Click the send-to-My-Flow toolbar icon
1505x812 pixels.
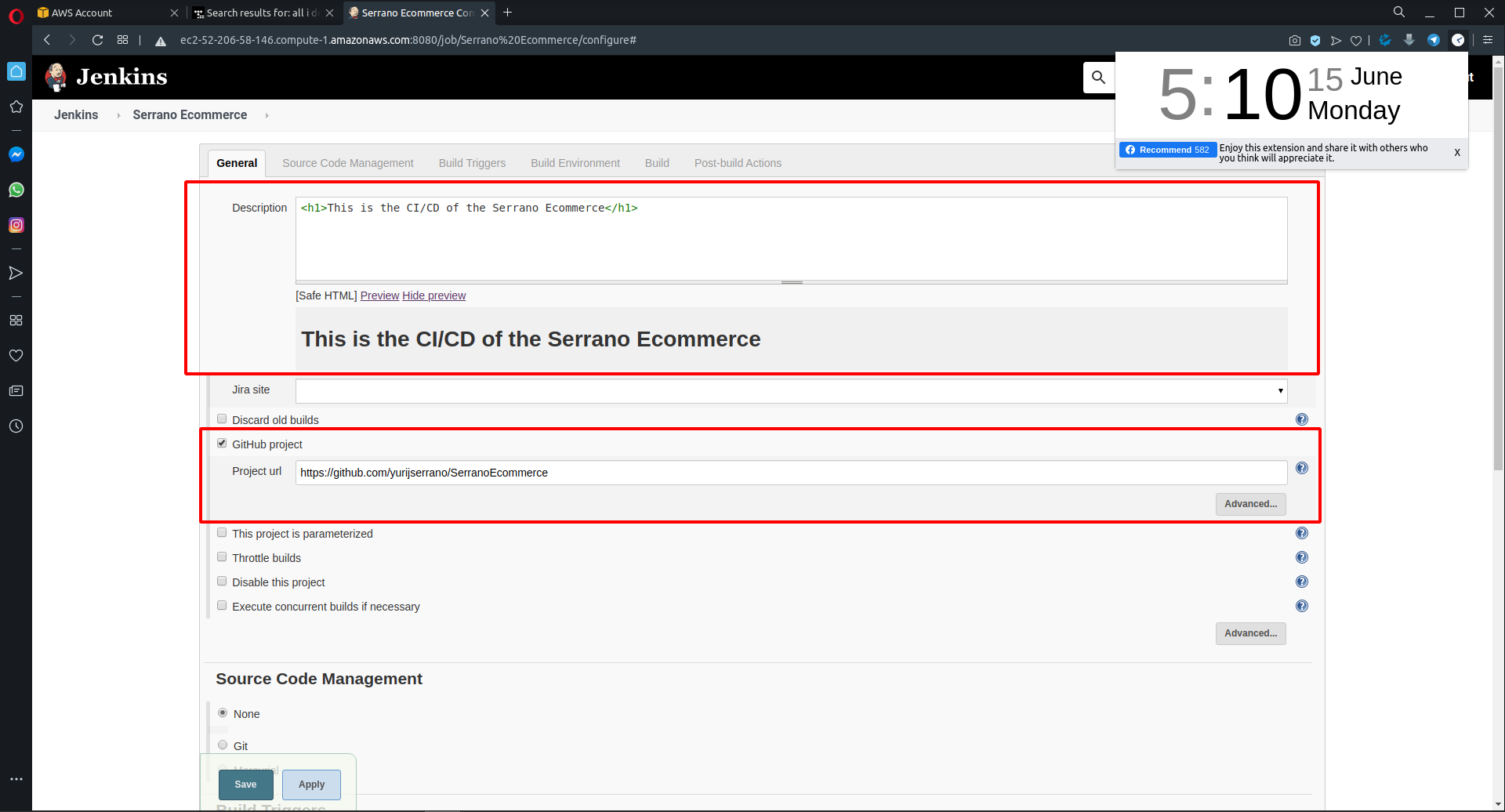[x=1336, y=41]
